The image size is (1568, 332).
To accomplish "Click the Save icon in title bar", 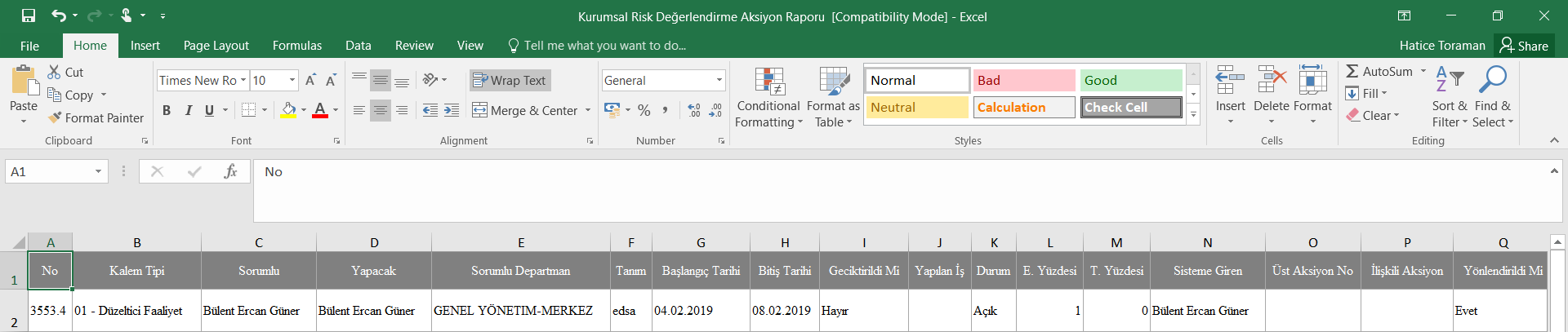I will click(x=29, y=15).
